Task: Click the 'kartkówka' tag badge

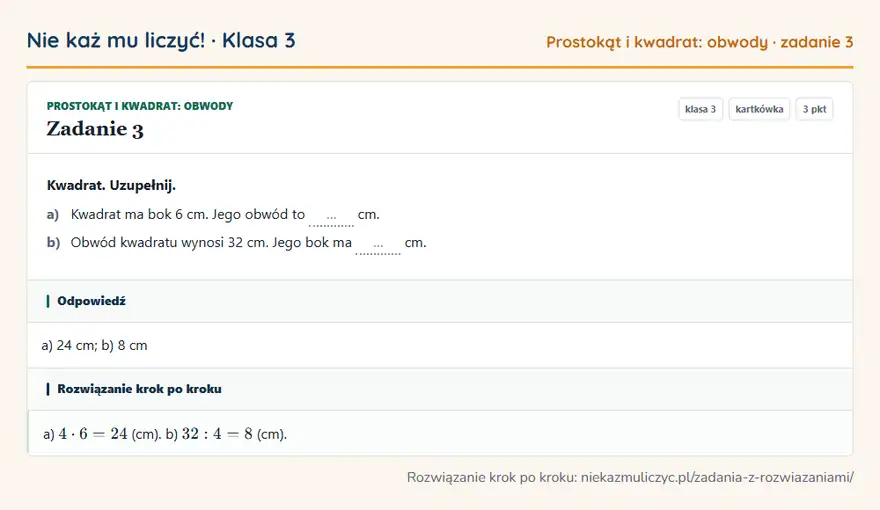Action: tap(759, 109)
